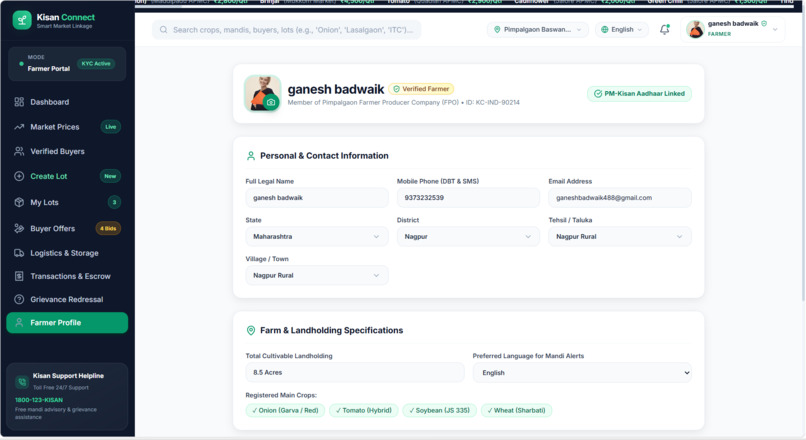The height and width of the screenshot is (440, 806).
Task: Click the PM-Kisan check circle icon
Action: coord(598,94)
